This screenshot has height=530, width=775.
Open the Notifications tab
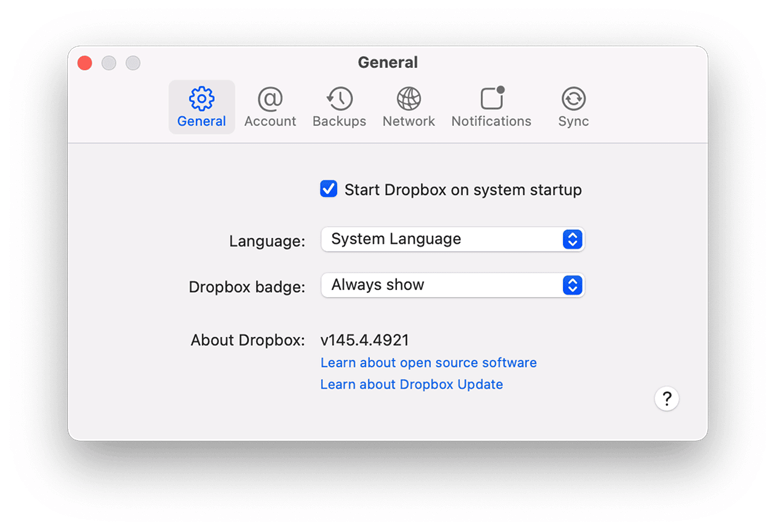coord(491,107)
